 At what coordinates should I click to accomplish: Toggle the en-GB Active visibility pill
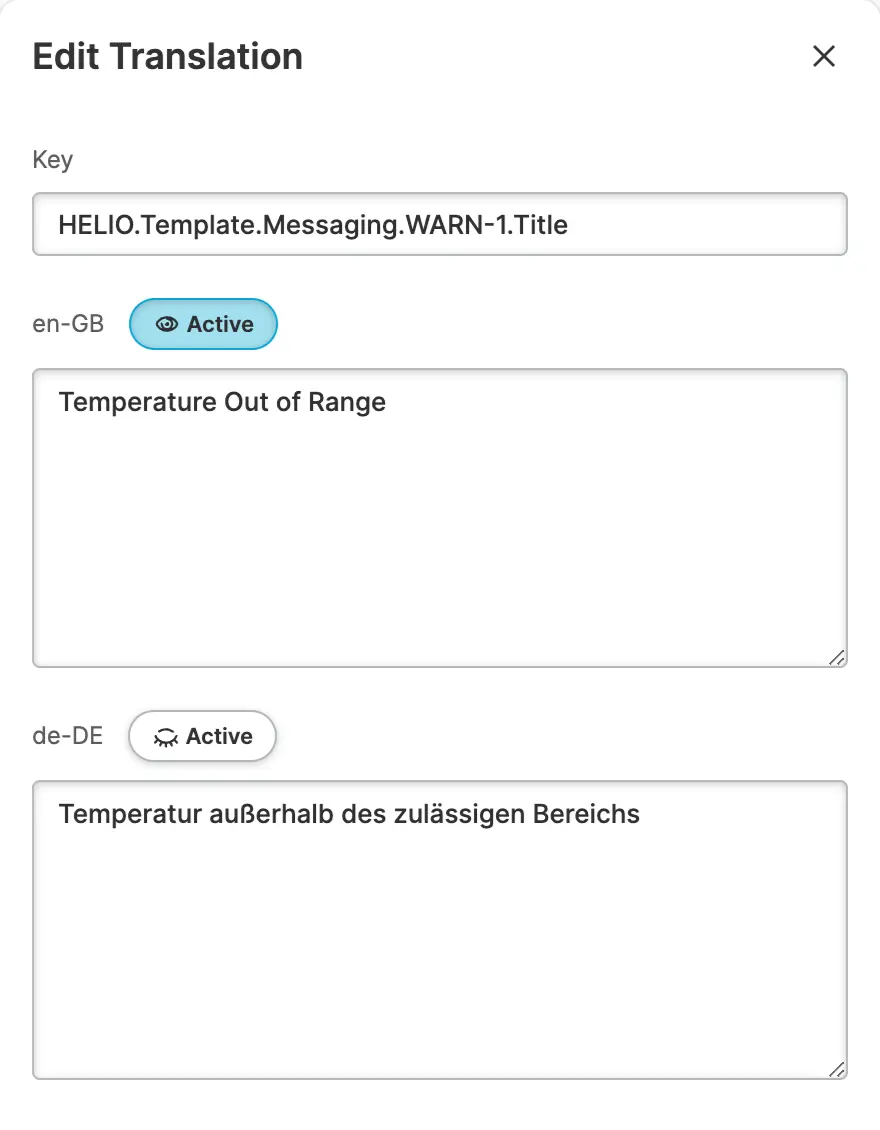203,324
